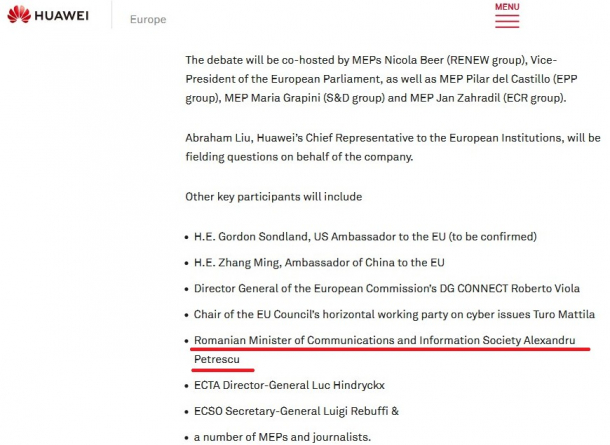The height and width of the screenshot is (445, 610).
Task: Click the 'Other key participants will include' text
Action: [273, 197]
